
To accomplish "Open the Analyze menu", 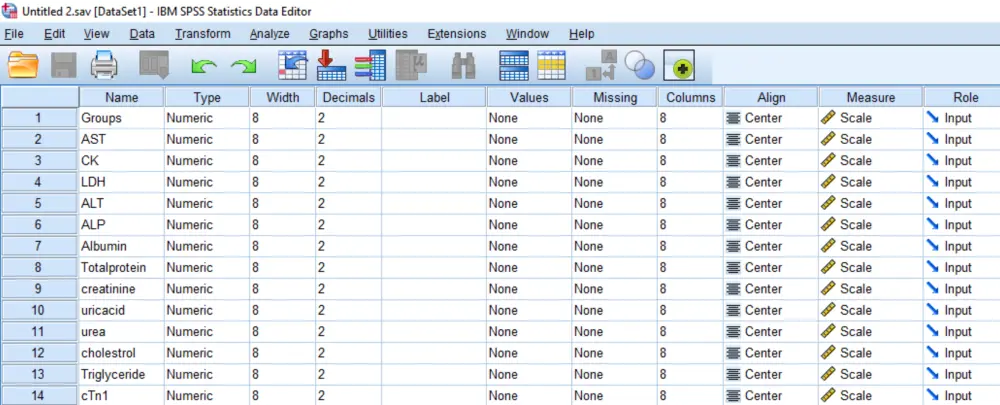I will coord(270,34).
